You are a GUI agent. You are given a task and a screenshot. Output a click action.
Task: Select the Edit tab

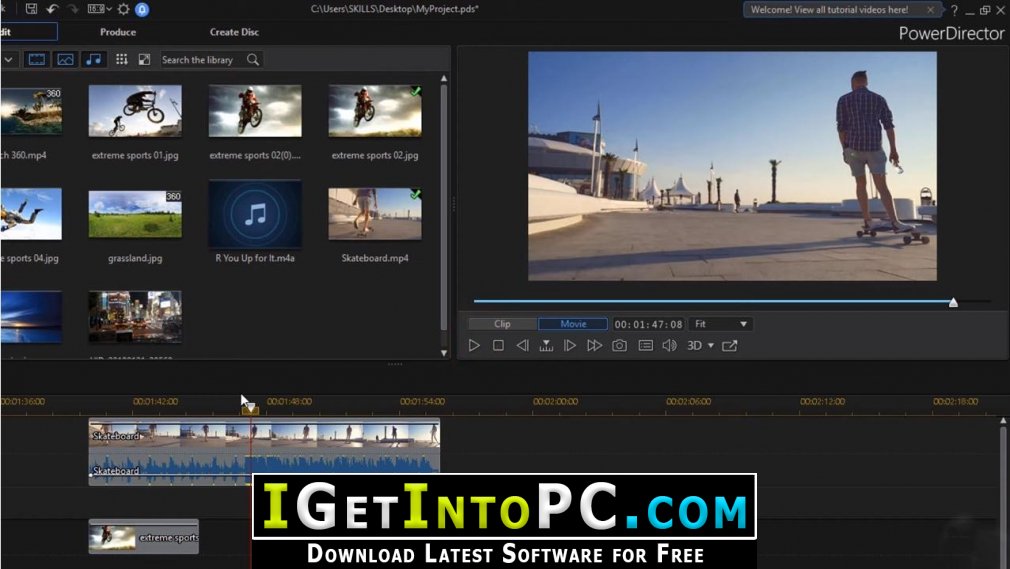coord(28,32)
